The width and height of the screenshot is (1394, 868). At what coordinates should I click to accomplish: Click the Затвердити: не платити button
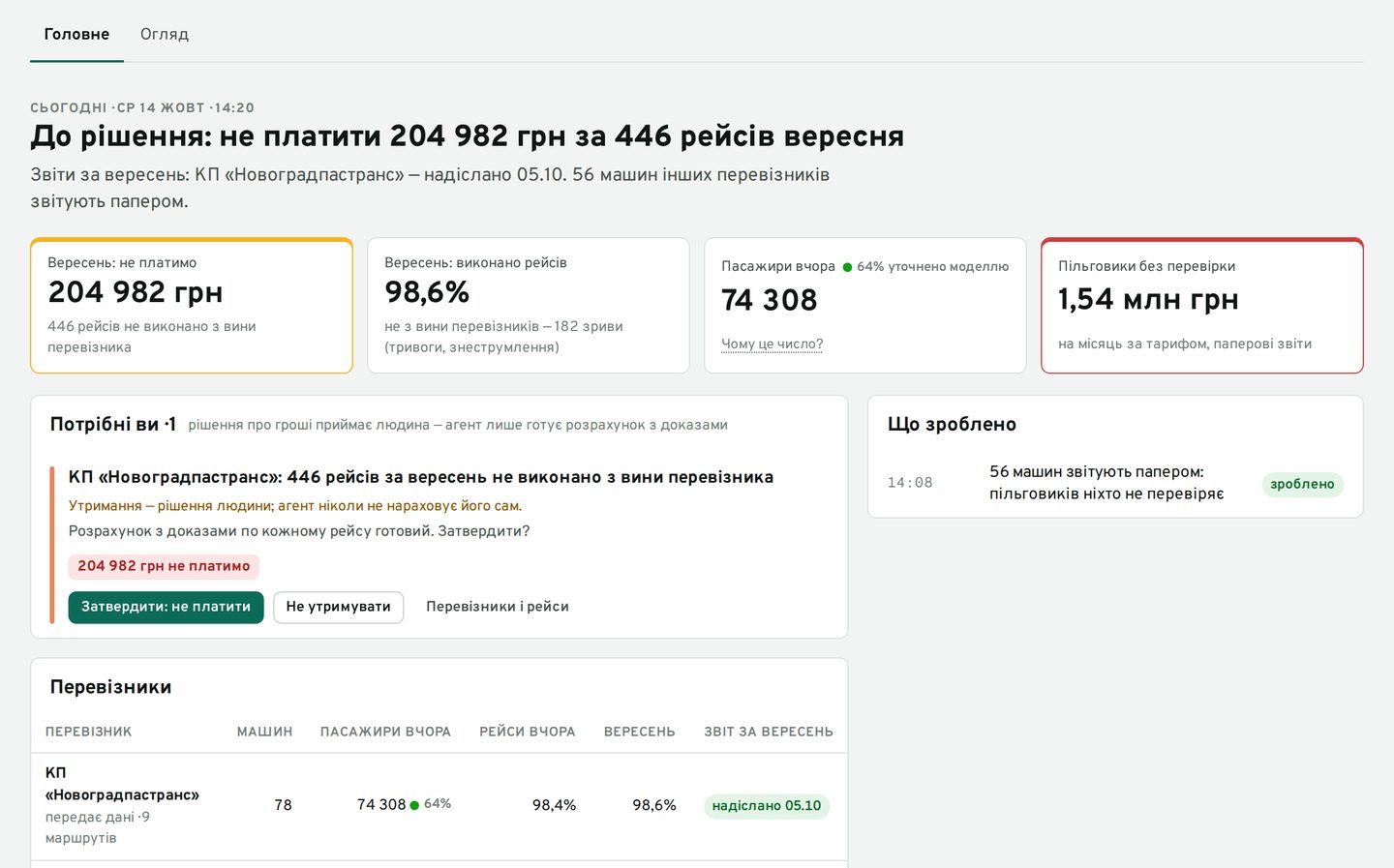click(166, 607)
